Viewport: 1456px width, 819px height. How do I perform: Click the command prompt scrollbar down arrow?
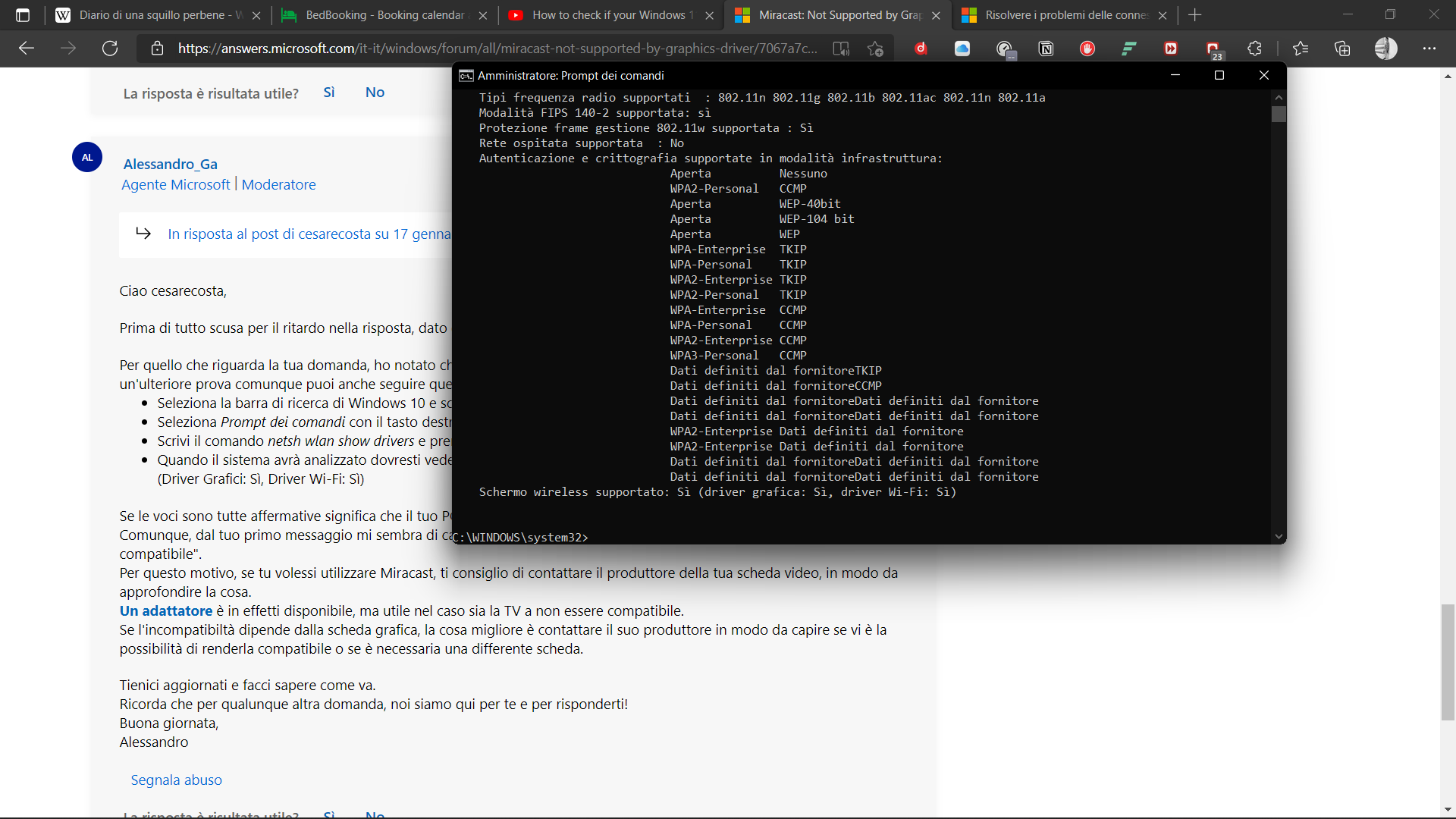pyautogui.click(x=1279, y=536)
